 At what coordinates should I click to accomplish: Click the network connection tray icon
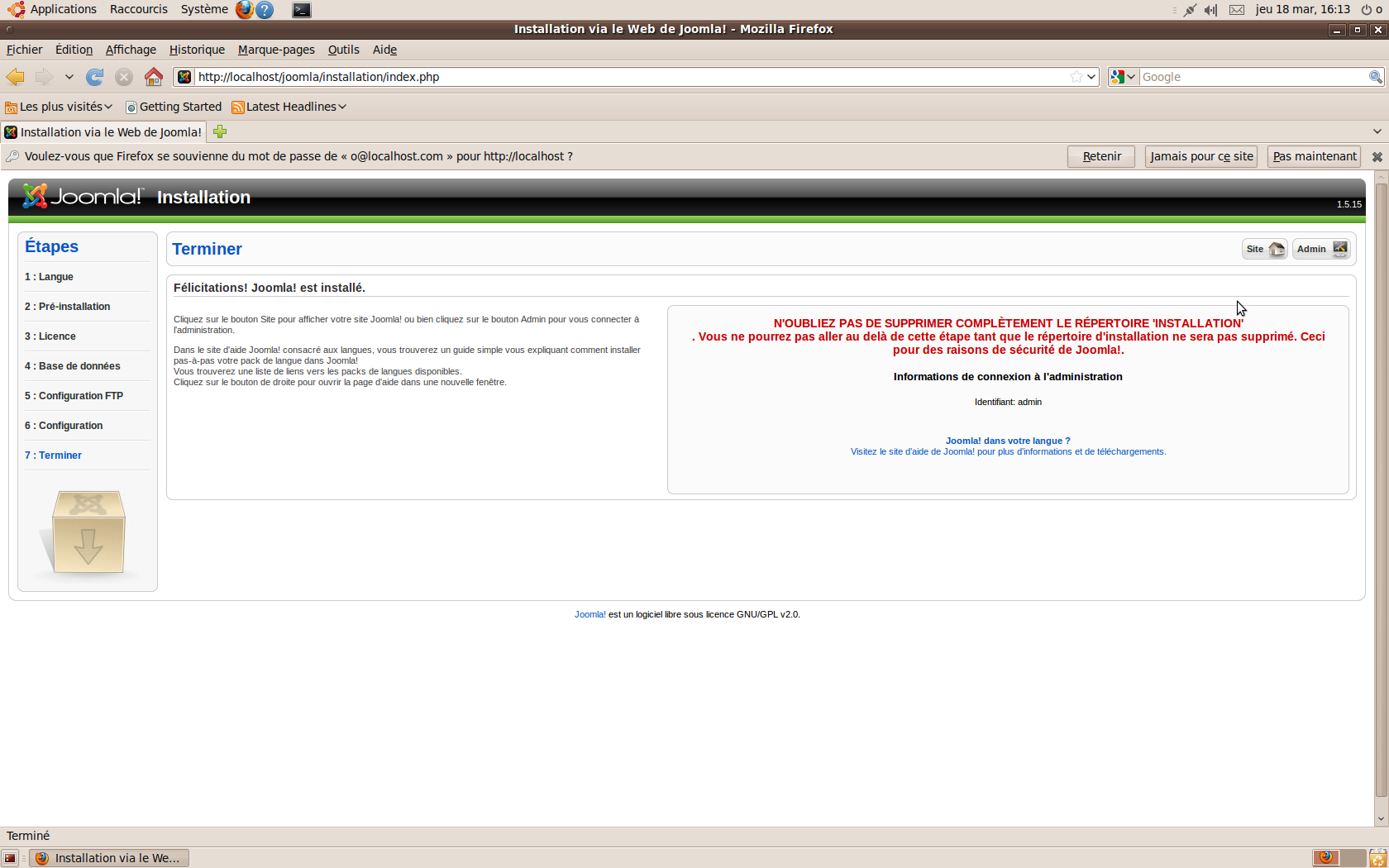1190,10
